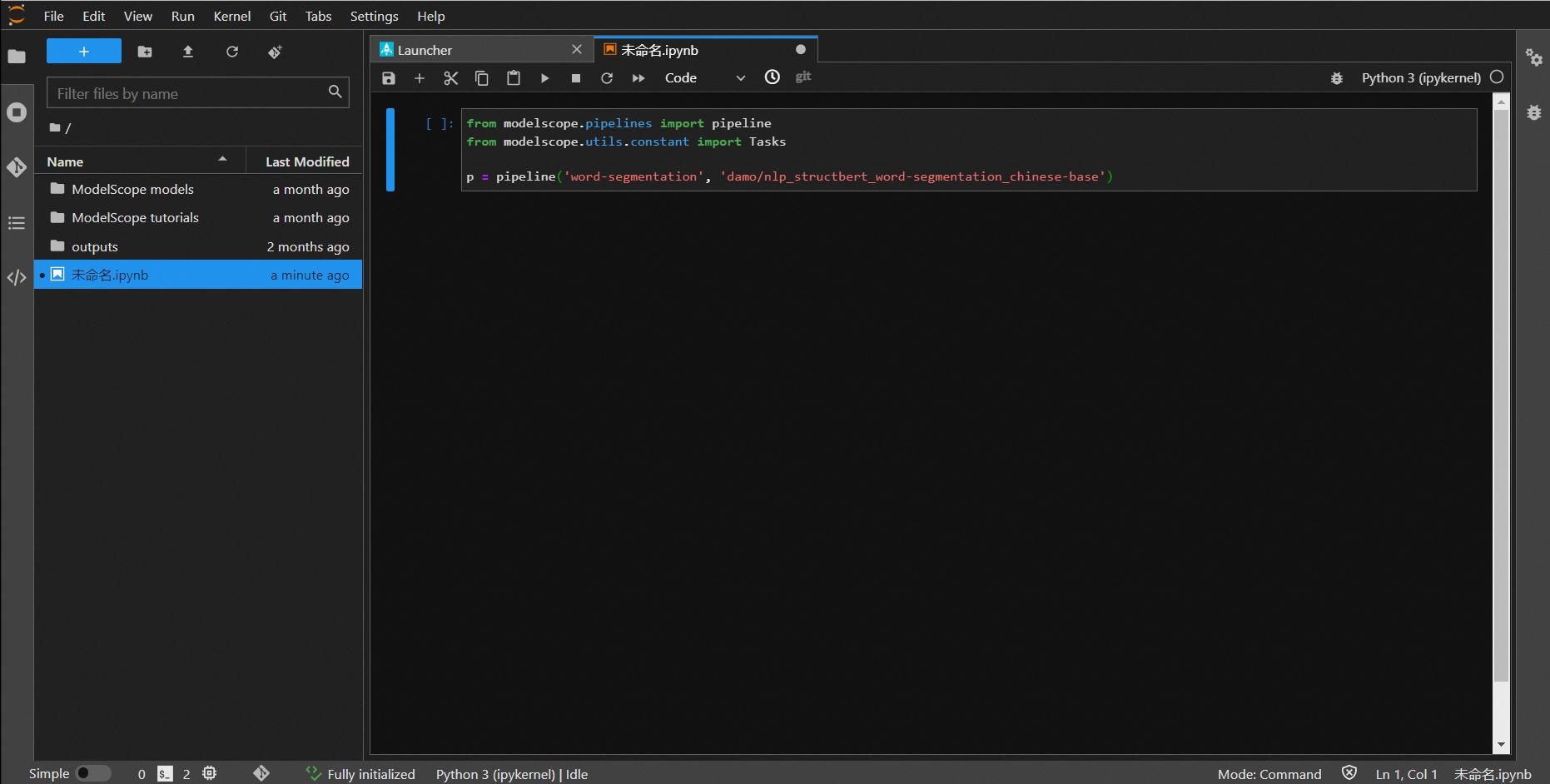
Task: Click the scrollbar down arrow
Action: pos(1501,745)
